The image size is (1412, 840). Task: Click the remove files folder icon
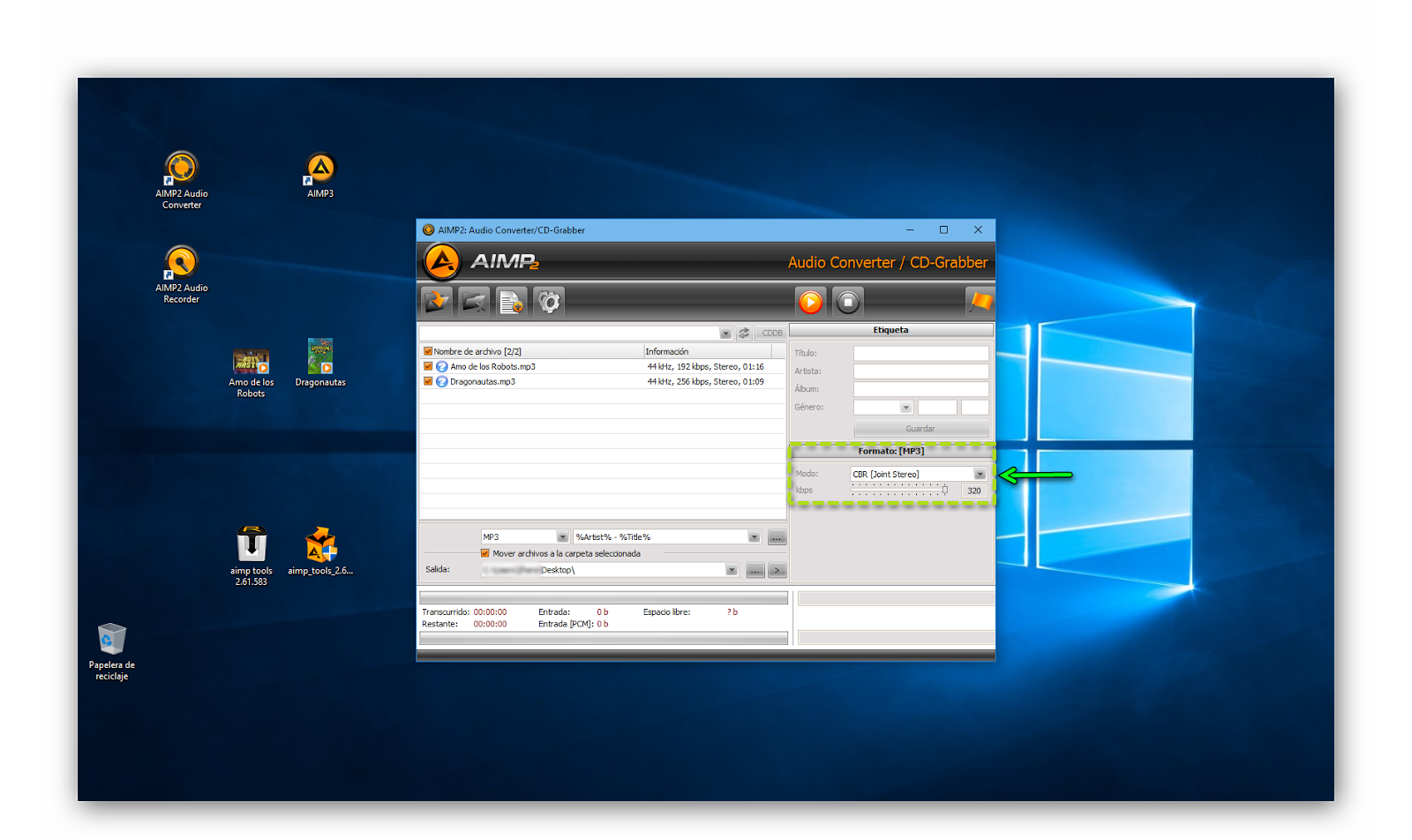point(474,302)
